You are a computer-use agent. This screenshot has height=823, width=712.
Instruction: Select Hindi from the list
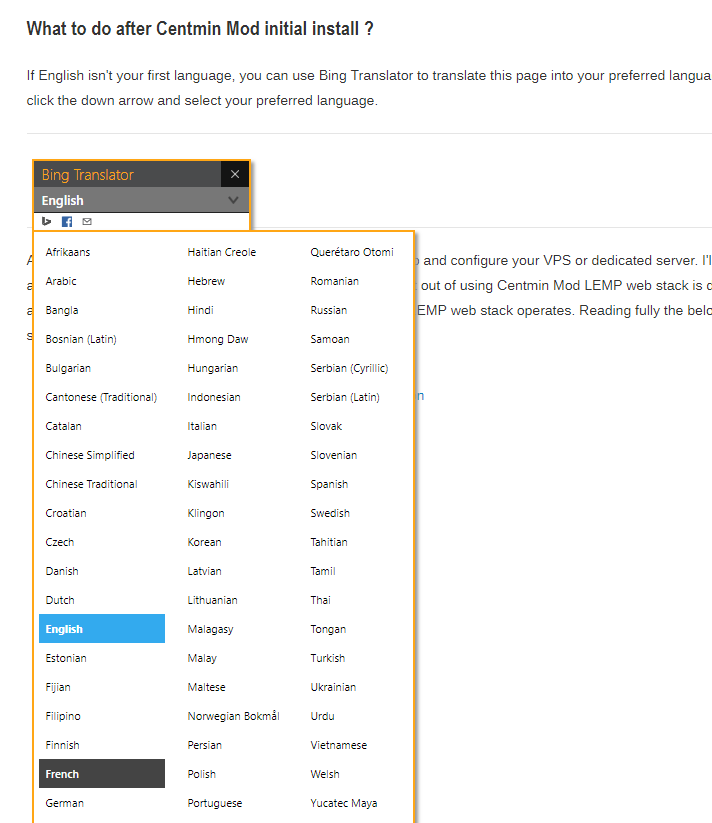[x=200, y=310]
